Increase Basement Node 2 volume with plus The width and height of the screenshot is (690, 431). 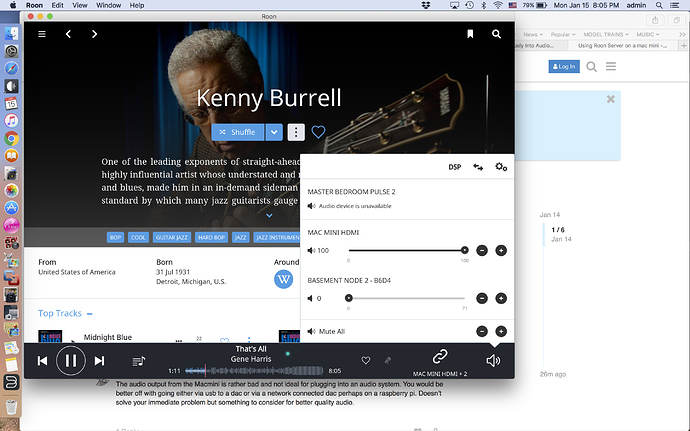(x=501, y=298)
